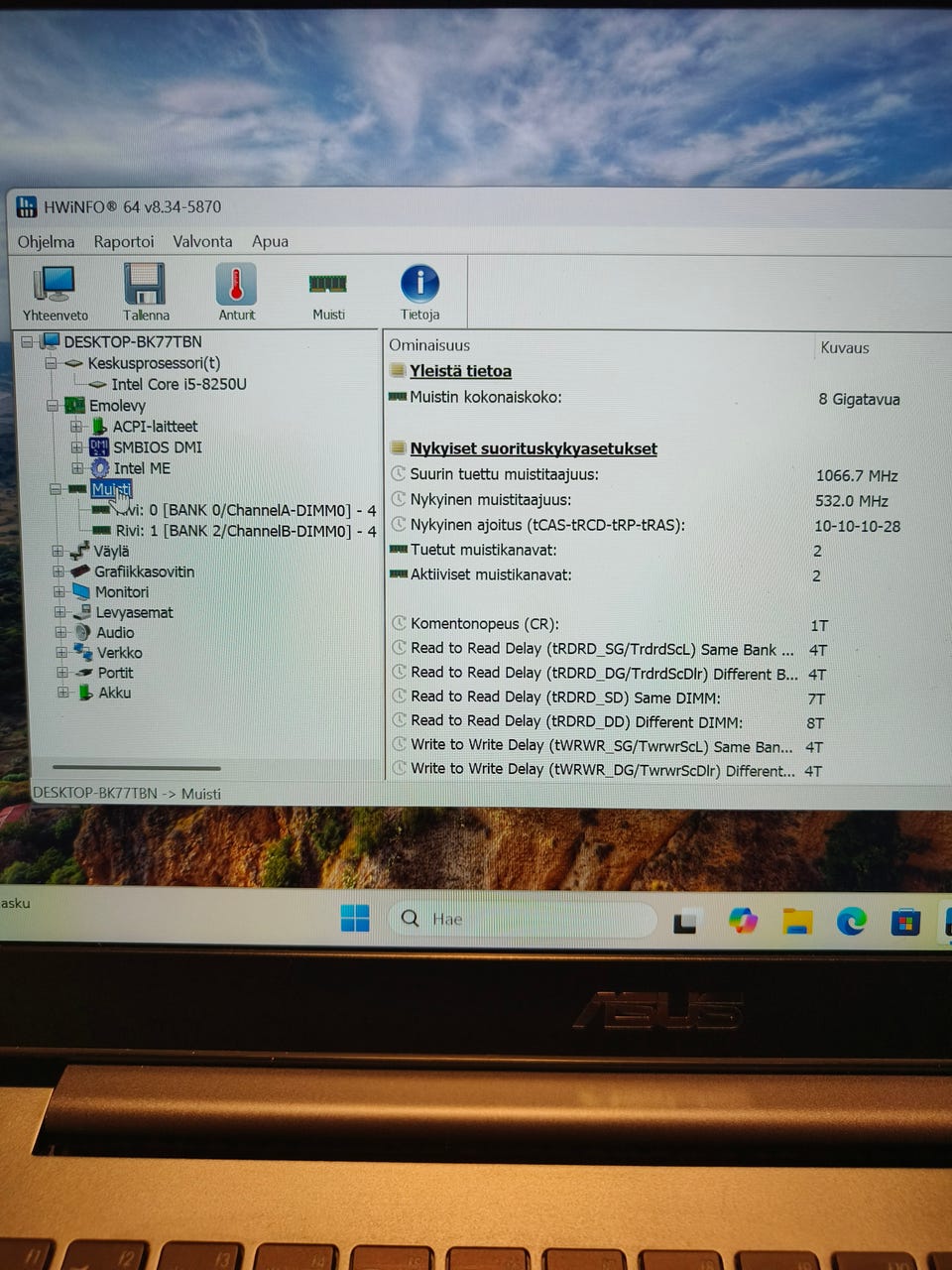952x1270 pixels.
Task: Click the HWiNFO title bar app icon
Action: (26, 207)
